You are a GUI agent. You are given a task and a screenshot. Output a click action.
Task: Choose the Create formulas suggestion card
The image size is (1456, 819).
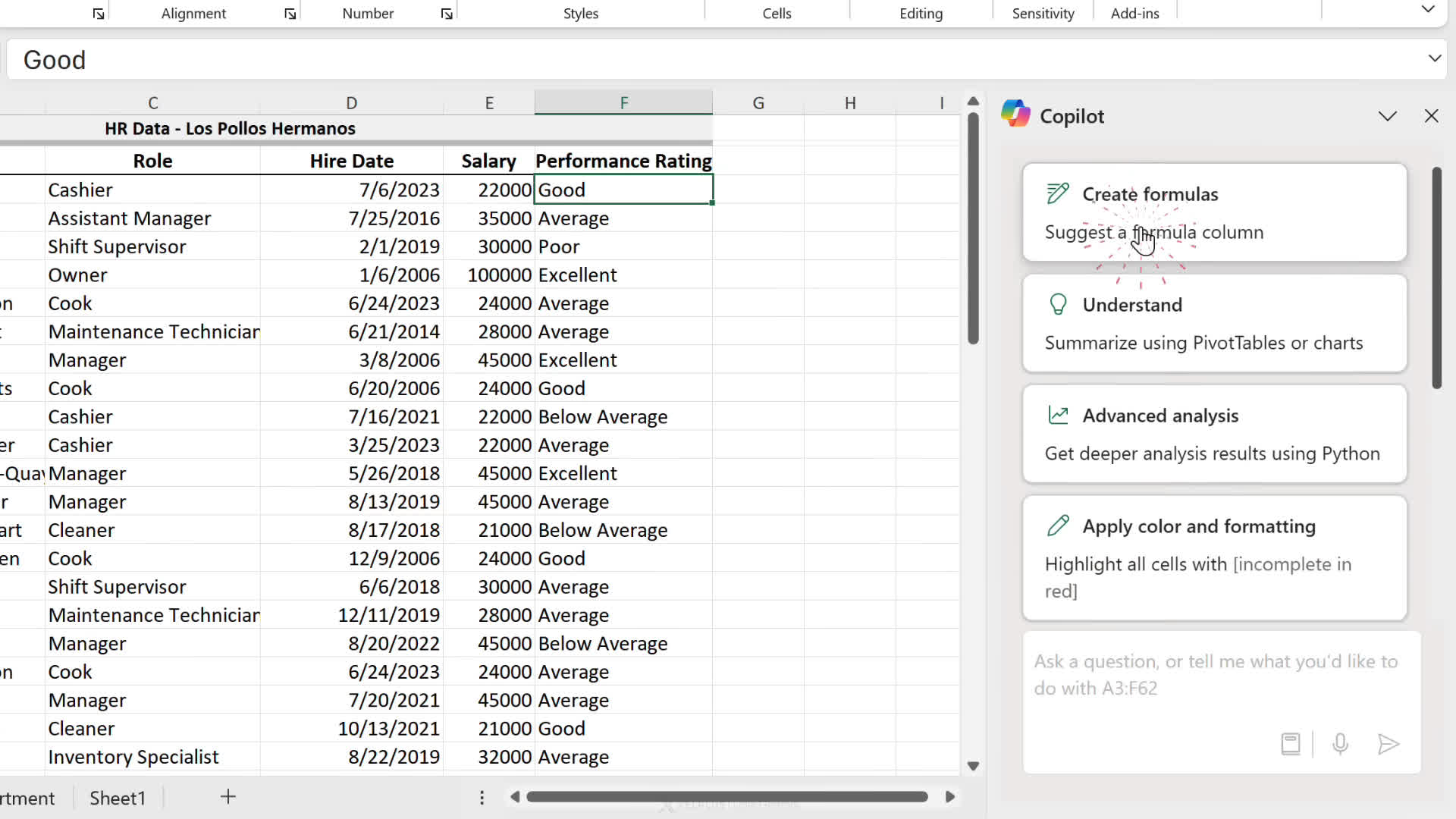tap(1214, 212)
